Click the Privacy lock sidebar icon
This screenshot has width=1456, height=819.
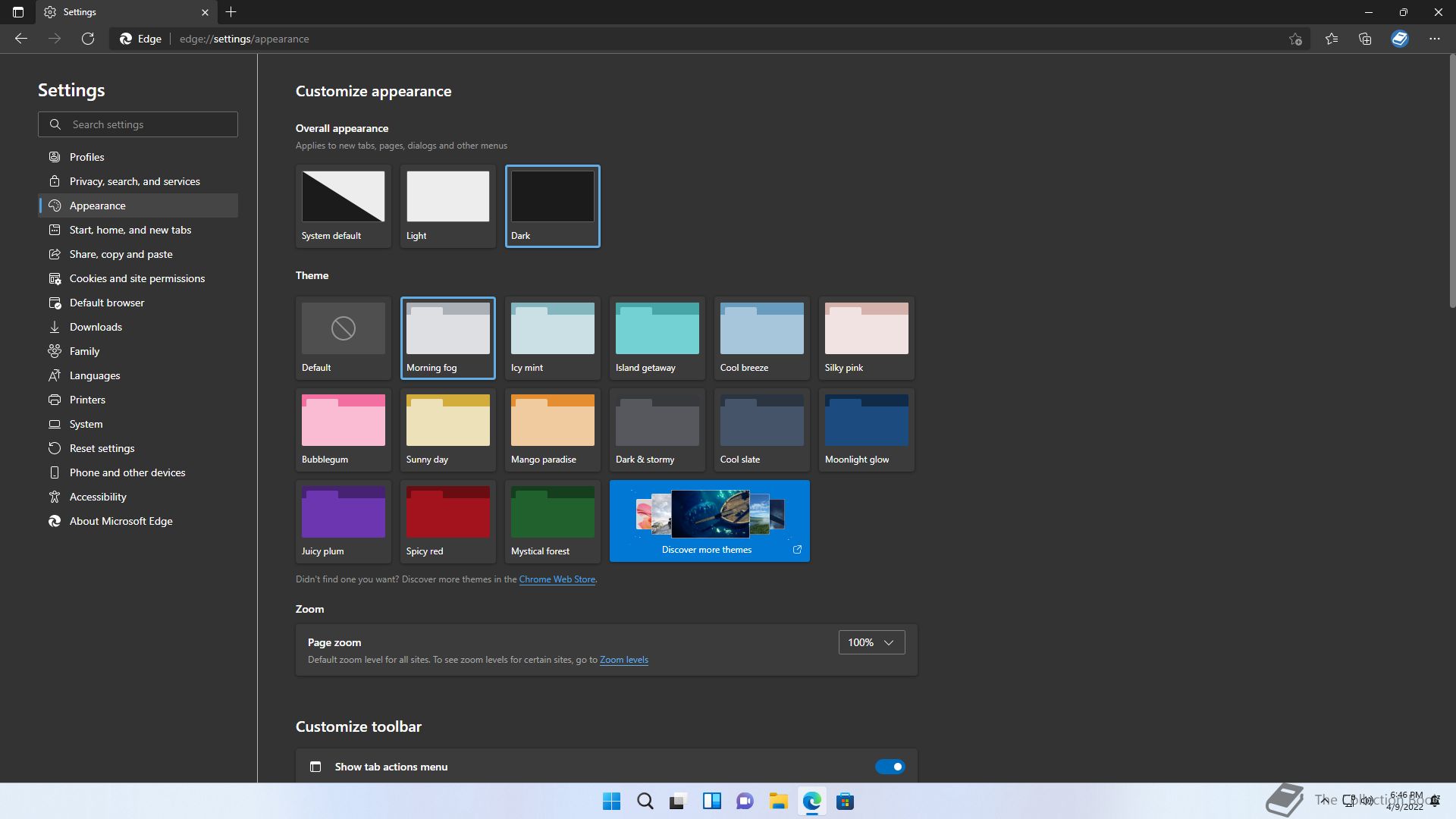click(x=55, y=181)
